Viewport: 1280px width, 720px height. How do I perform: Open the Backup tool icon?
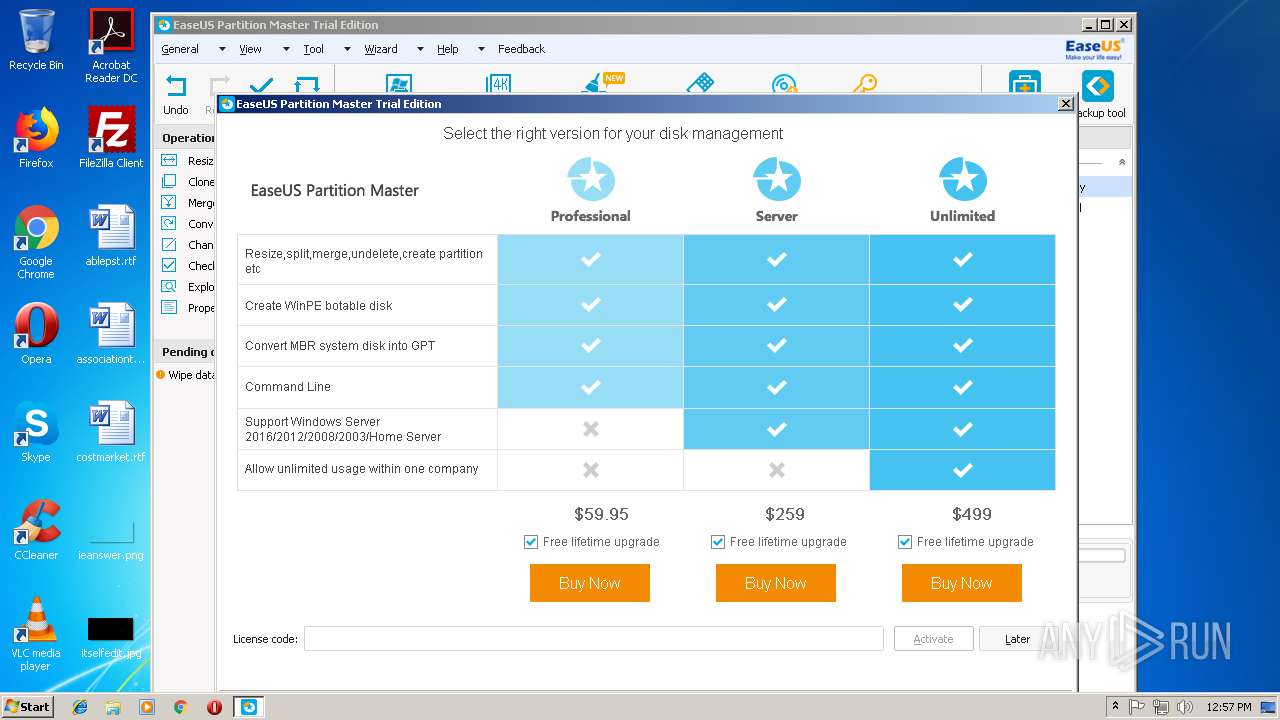(1098, 86)
